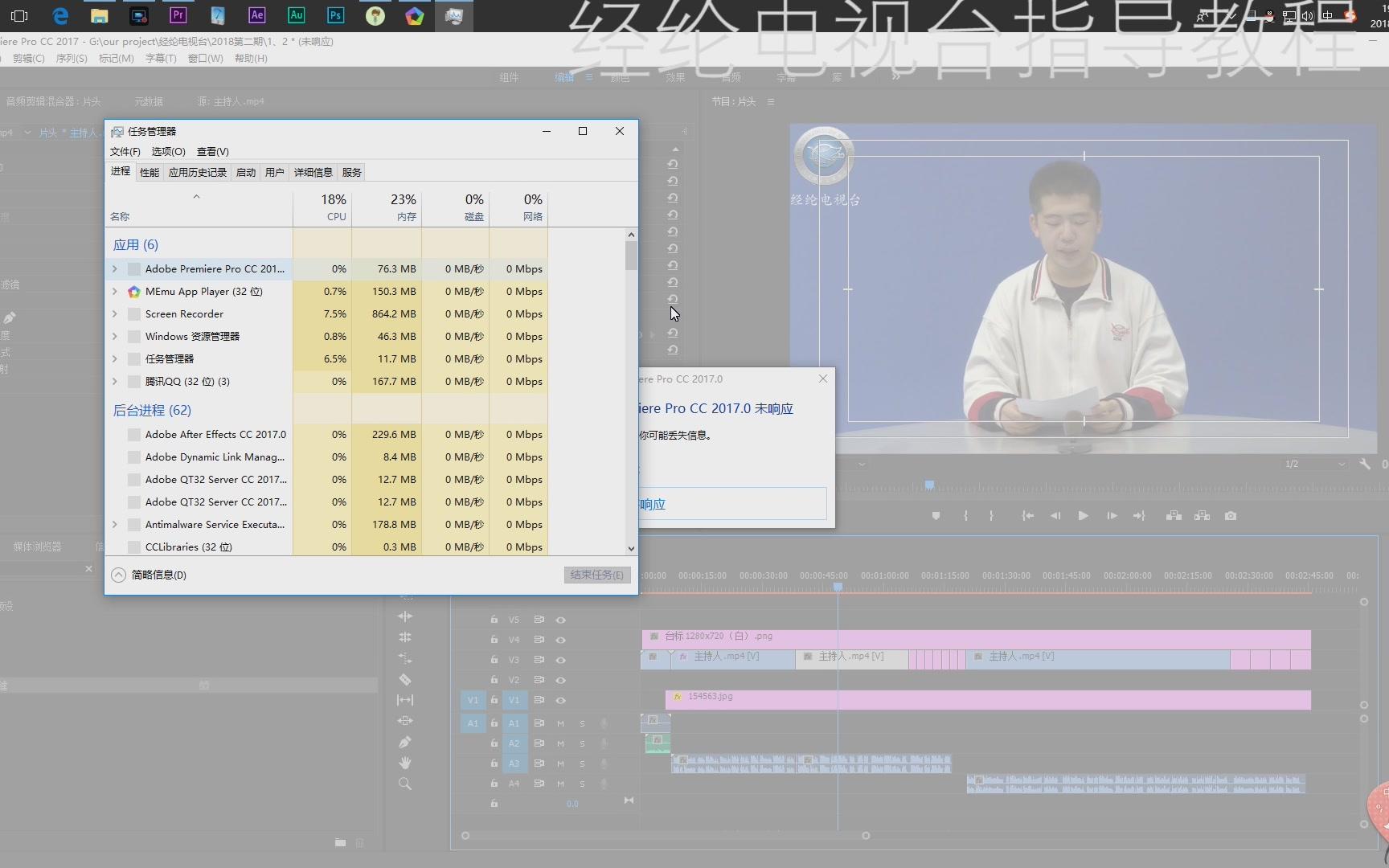The width and height of the screenshot is (1389, 868).
Task: Open Program monitor settings wrench
Action: (1365, 464)
